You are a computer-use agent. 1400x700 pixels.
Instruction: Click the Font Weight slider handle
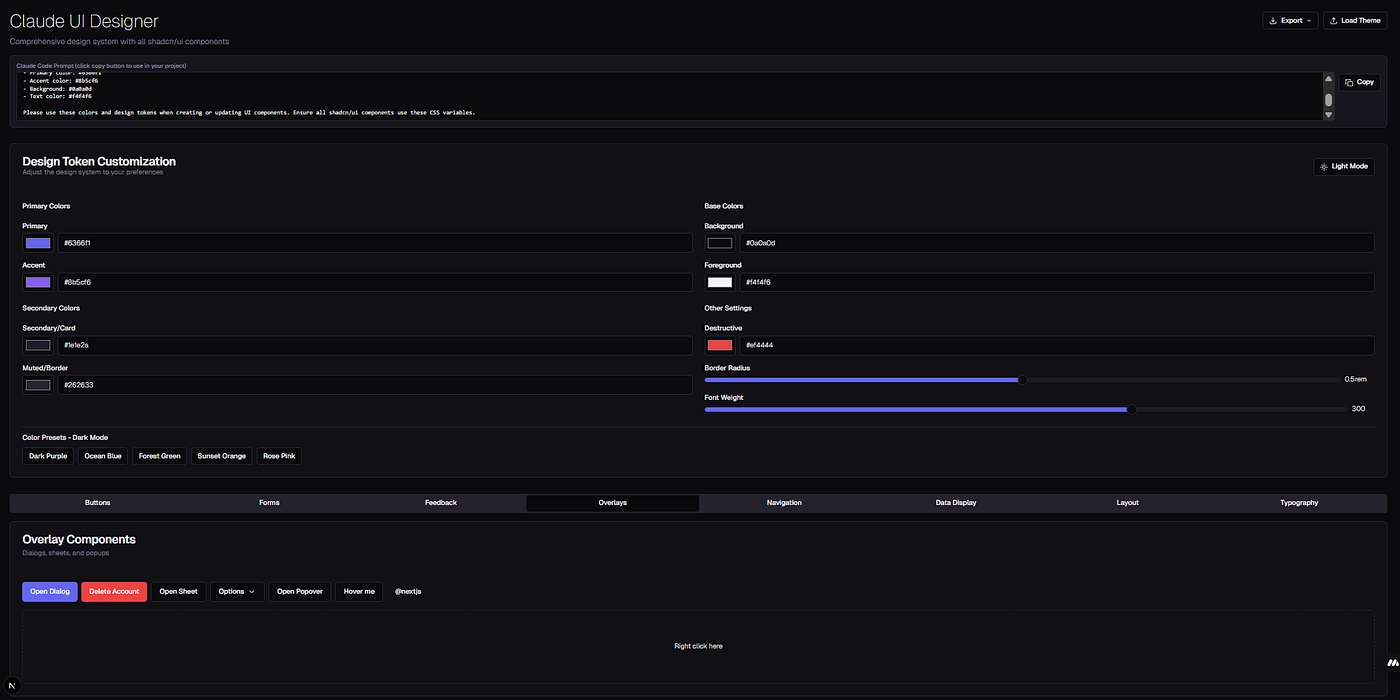(1132, 409)
